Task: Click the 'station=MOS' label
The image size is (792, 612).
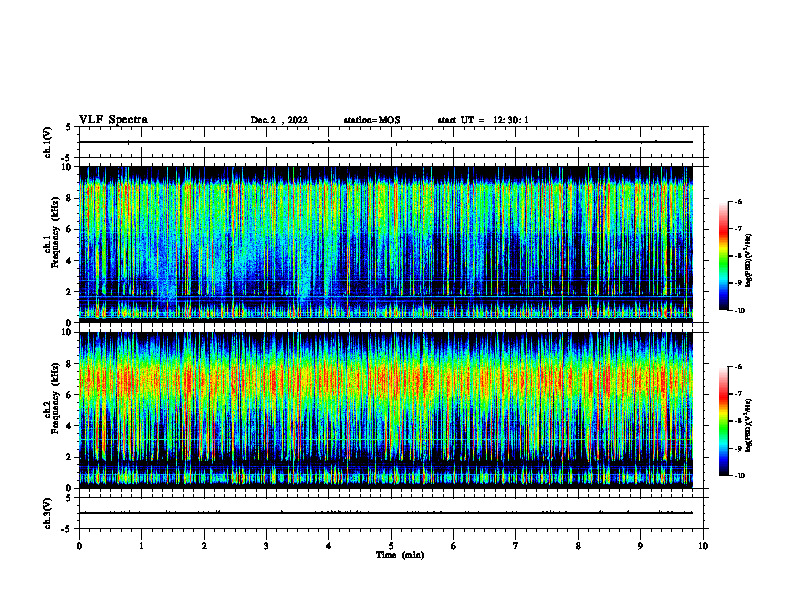Action: pyautogui.click(x=372, y=120)
